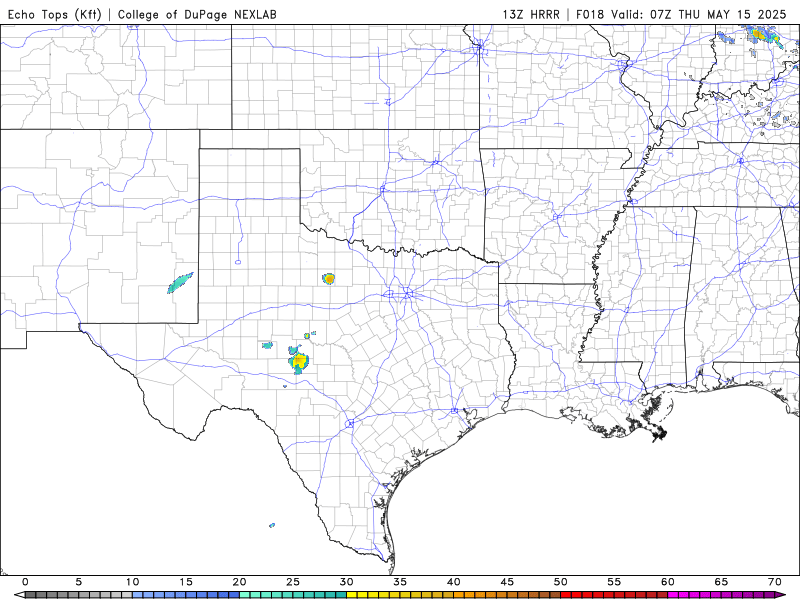Click the gray segment of the color bar
The width and height of the screenshot is (800, 600).
(79, 595)
